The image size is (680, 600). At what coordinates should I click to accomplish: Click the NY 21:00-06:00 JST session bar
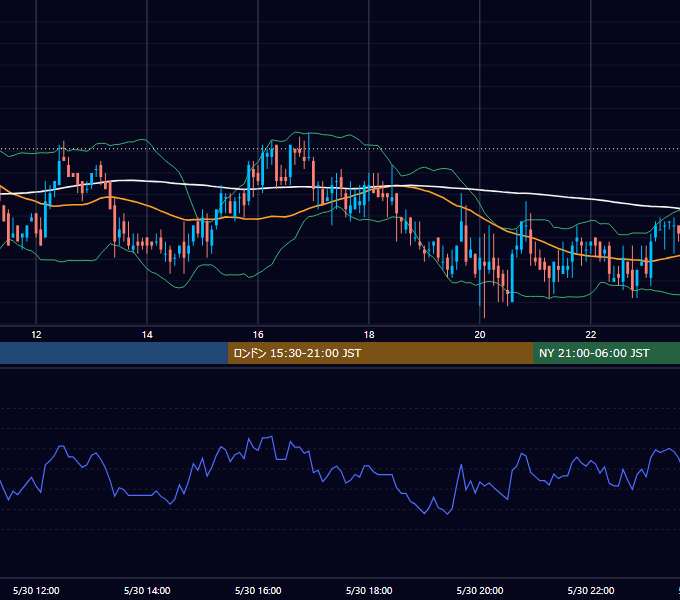(x=606, y=353)
